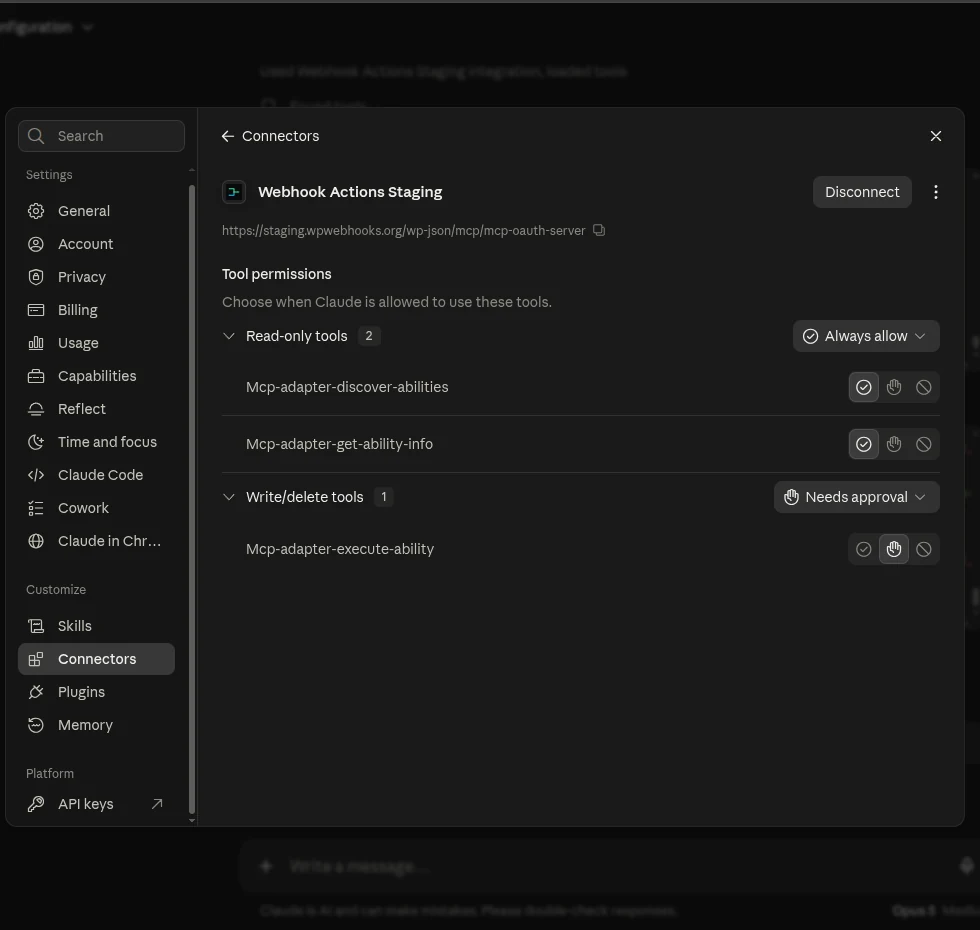Click the read-only tools count badge 2
Image resolution: width=980 pixels, height=930 pixels.
click(x=369, y=336)
